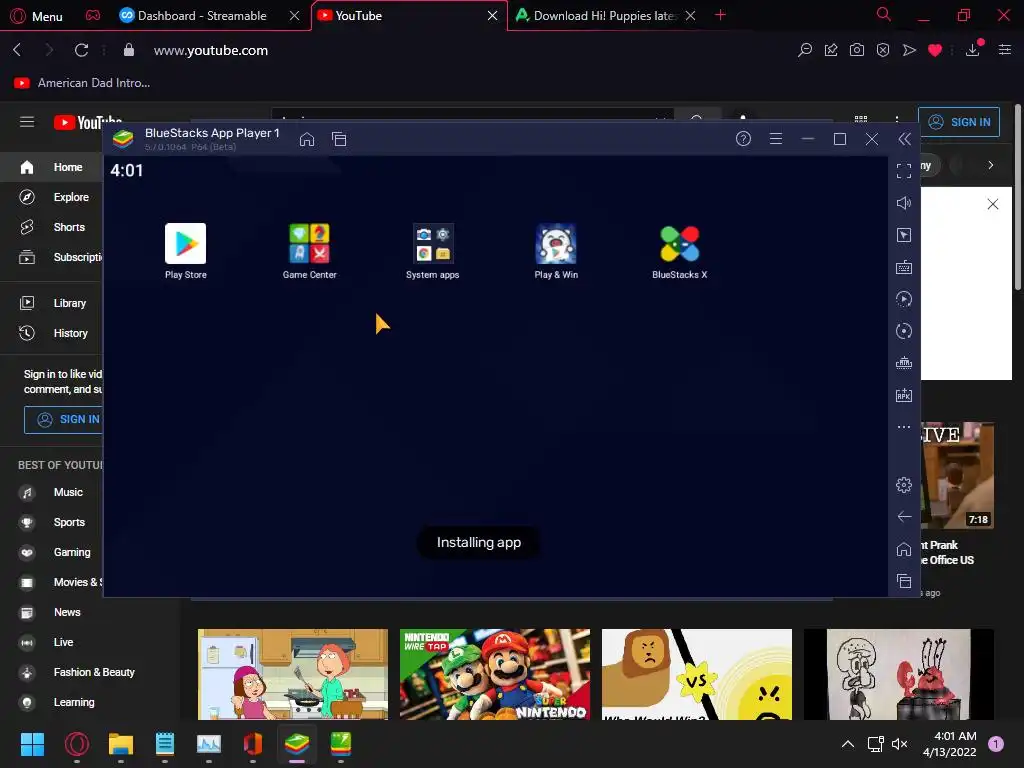Click the sidebar SIGN IN button
Screen dimensions: 1024x768
click(x=64, y=419)
